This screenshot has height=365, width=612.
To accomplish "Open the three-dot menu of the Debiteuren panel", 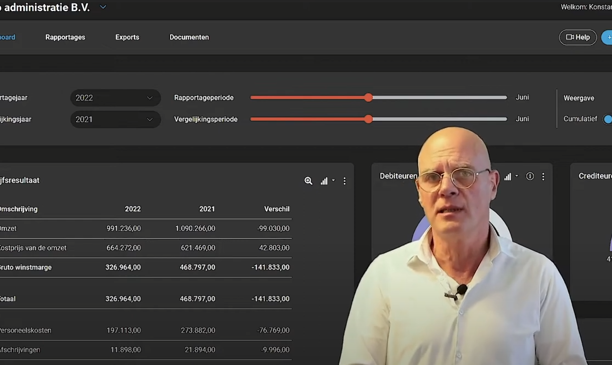I will coord(543,176).
